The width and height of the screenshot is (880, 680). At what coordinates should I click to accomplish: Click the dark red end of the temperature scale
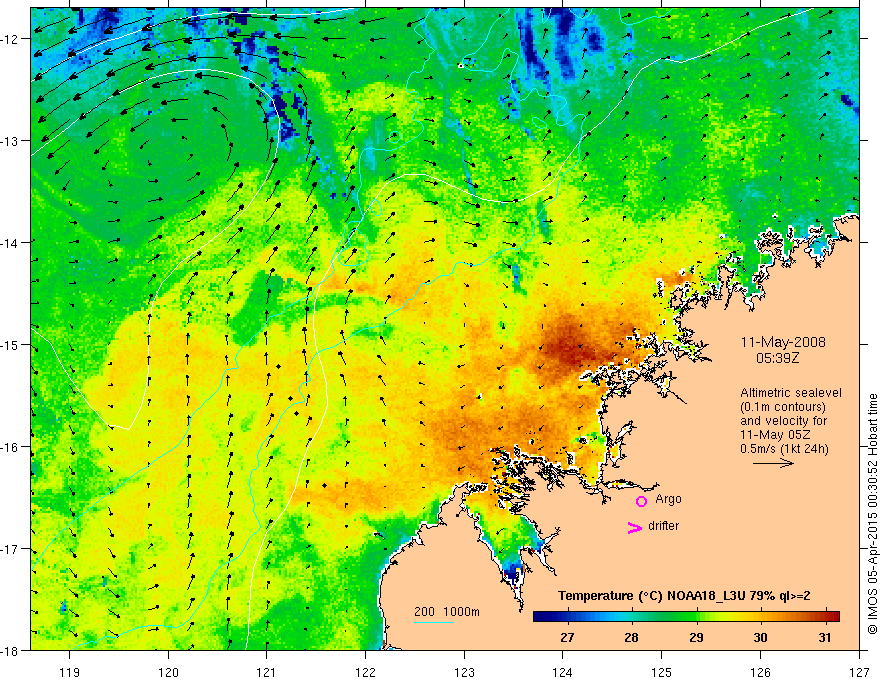(833, 616)
